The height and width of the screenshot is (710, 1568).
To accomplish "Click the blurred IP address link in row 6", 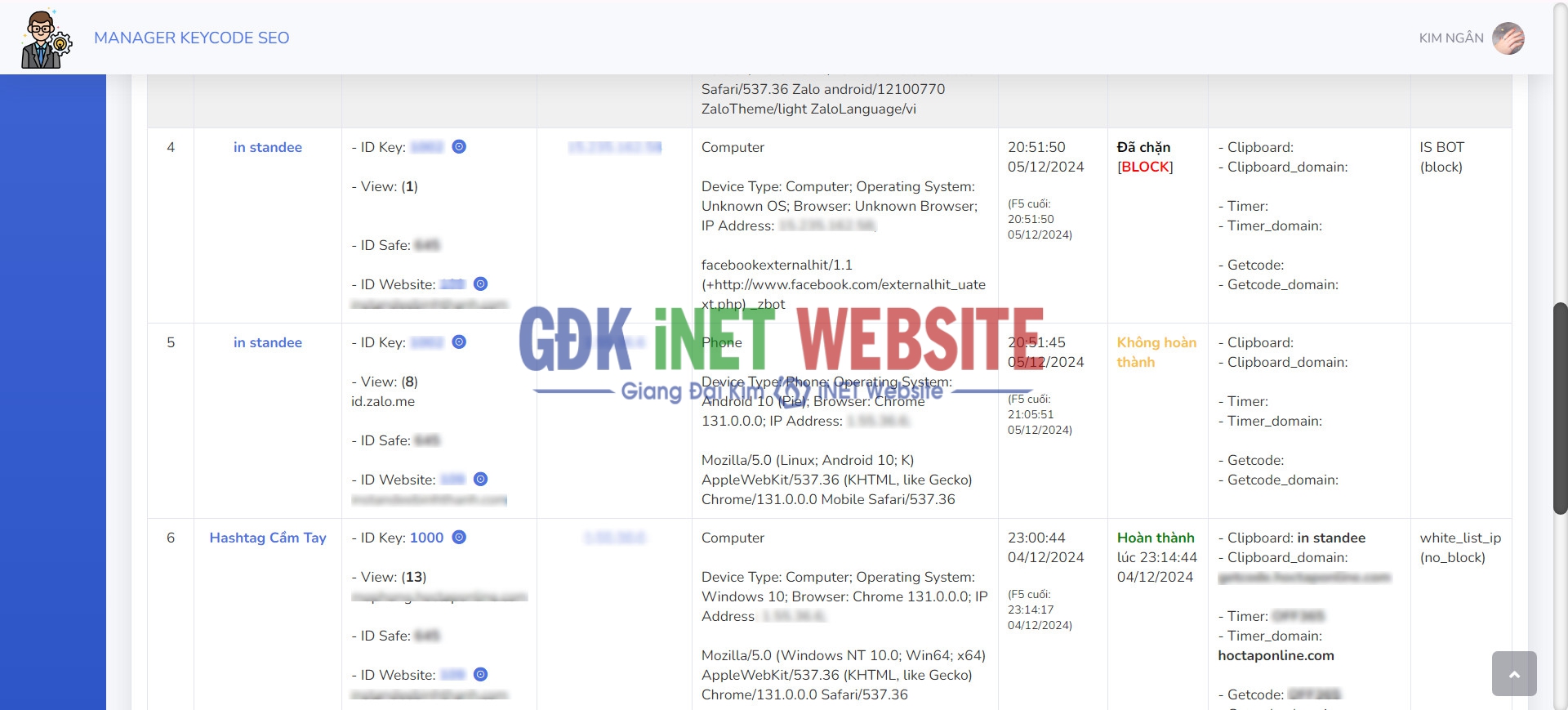I will [614, 538].
